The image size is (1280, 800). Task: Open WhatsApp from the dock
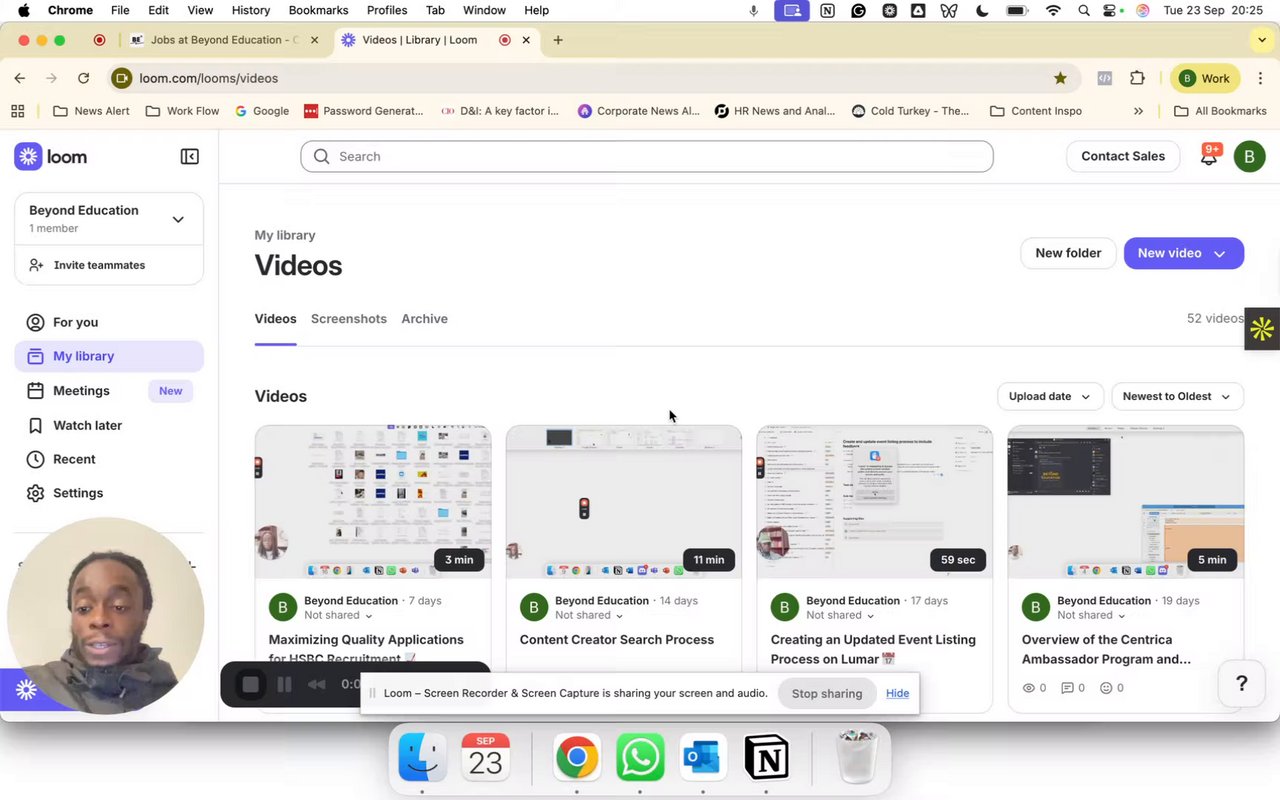640,757
